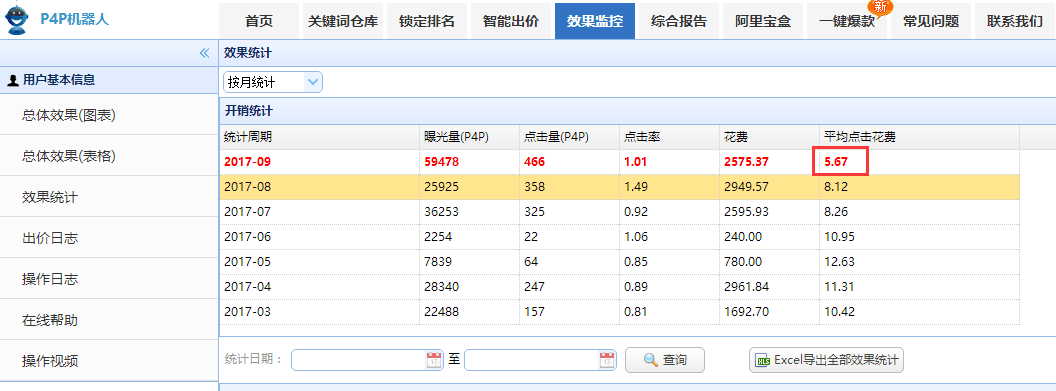Click the 5.67 average click cost

coord(835,162)
